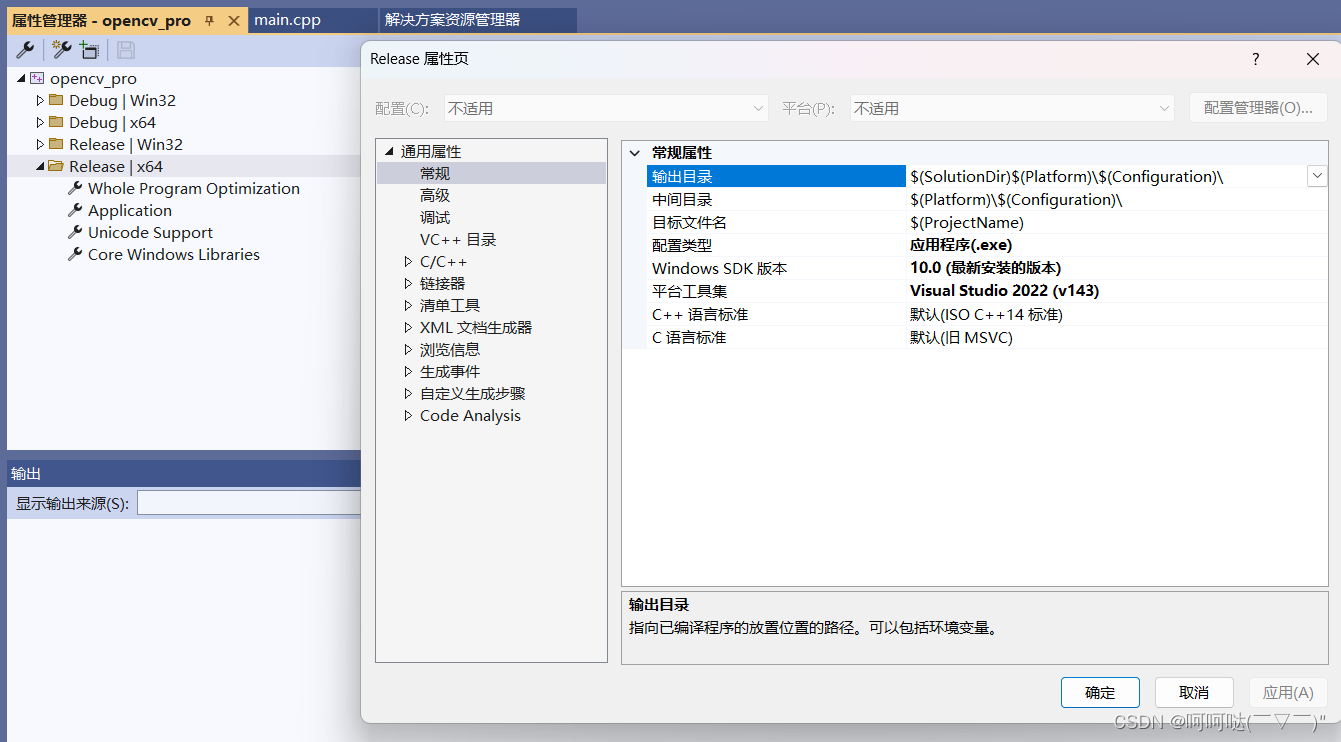The height and width of the screenshot is (742, 1341).
Task: Open properties using the wrench toolbar icon
Action: point(24,49)
